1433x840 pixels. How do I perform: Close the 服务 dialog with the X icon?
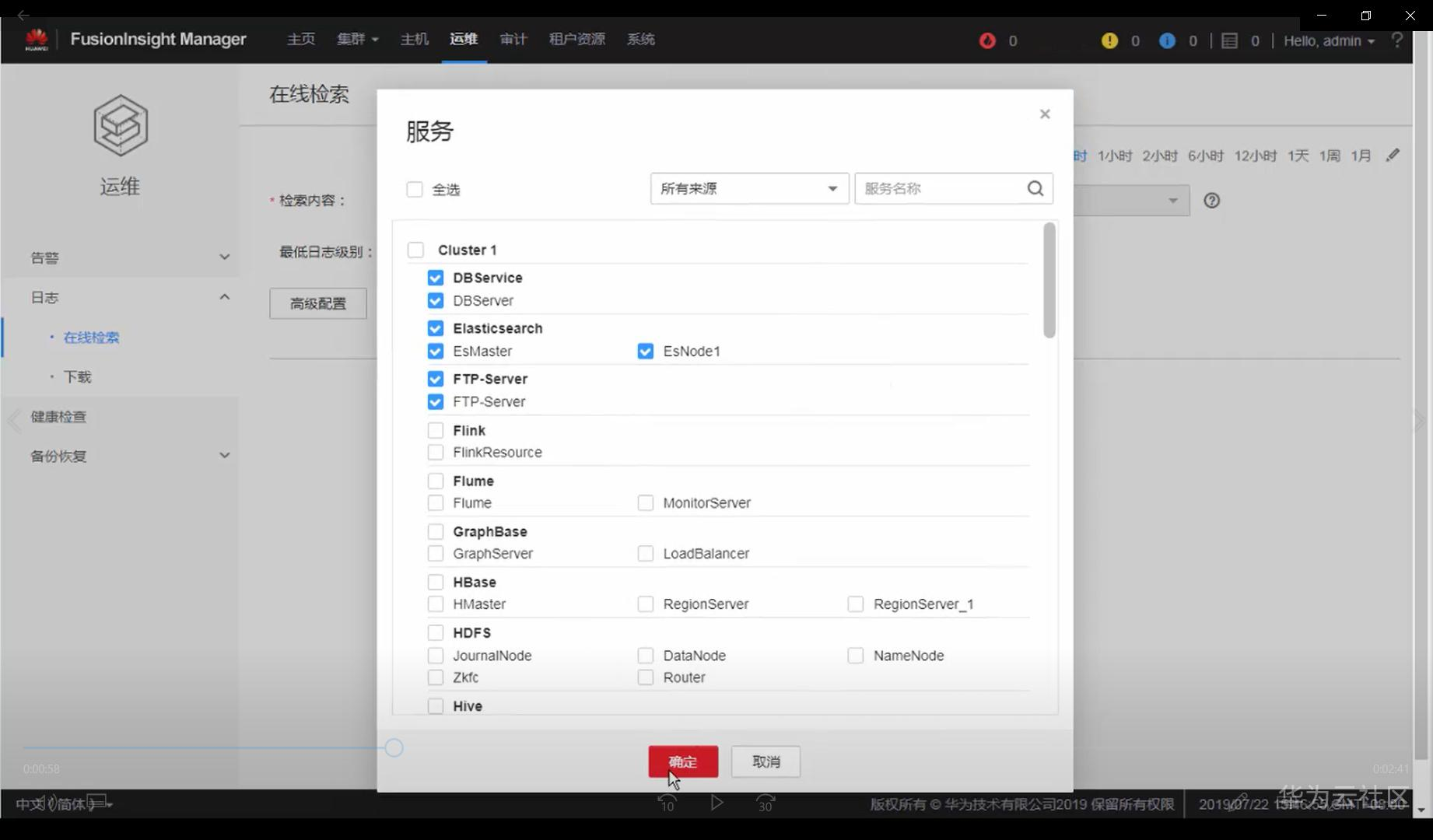point(1045,114)
